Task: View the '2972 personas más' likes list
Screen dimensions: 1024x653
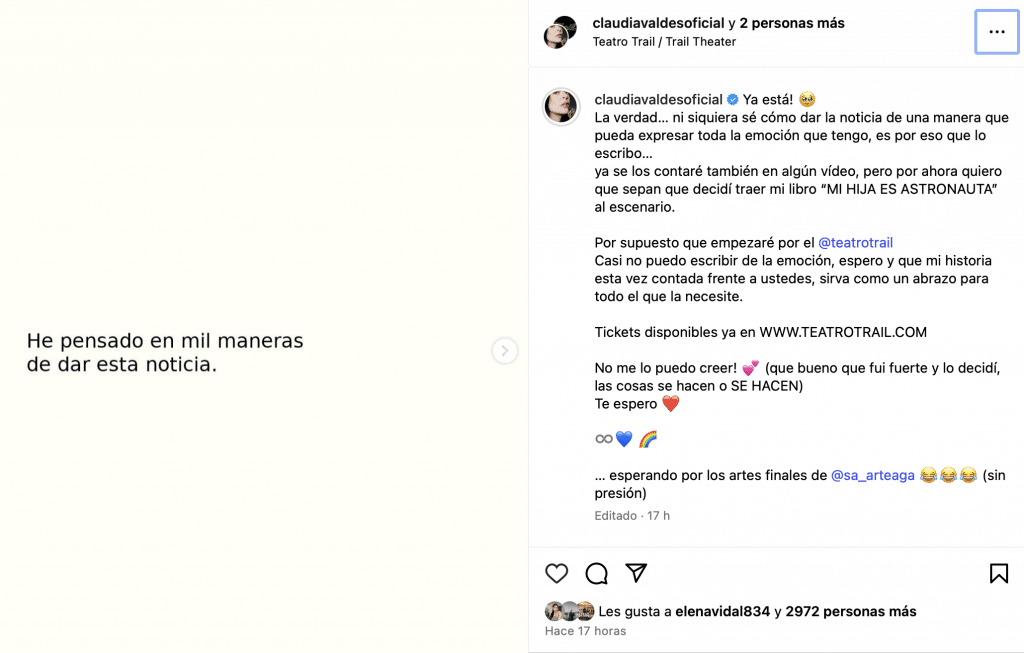Action: point(851,611)
